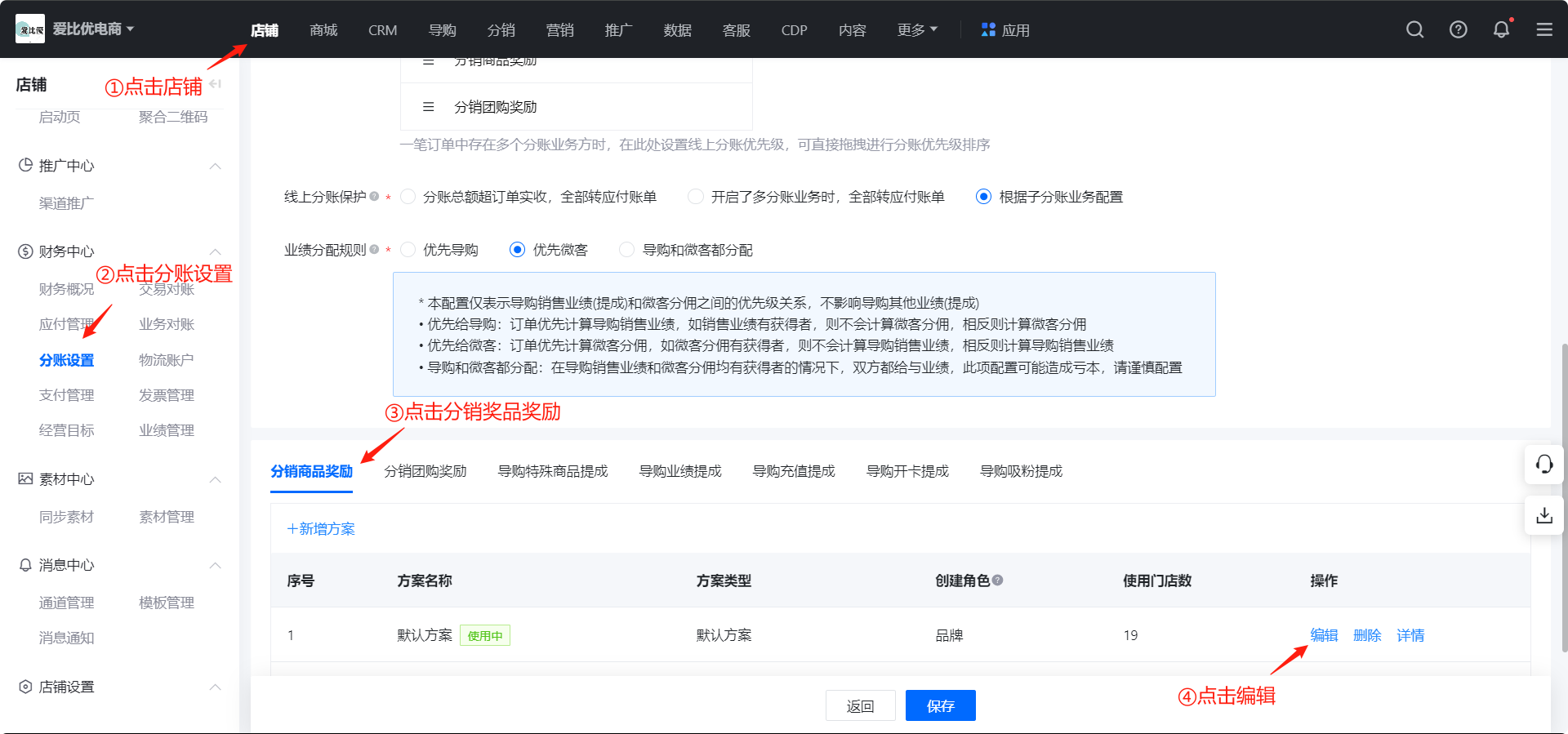Screen dimensions: 1568x734
Task: Click the 使用中 status tag
Action: [x=485, y=635]
